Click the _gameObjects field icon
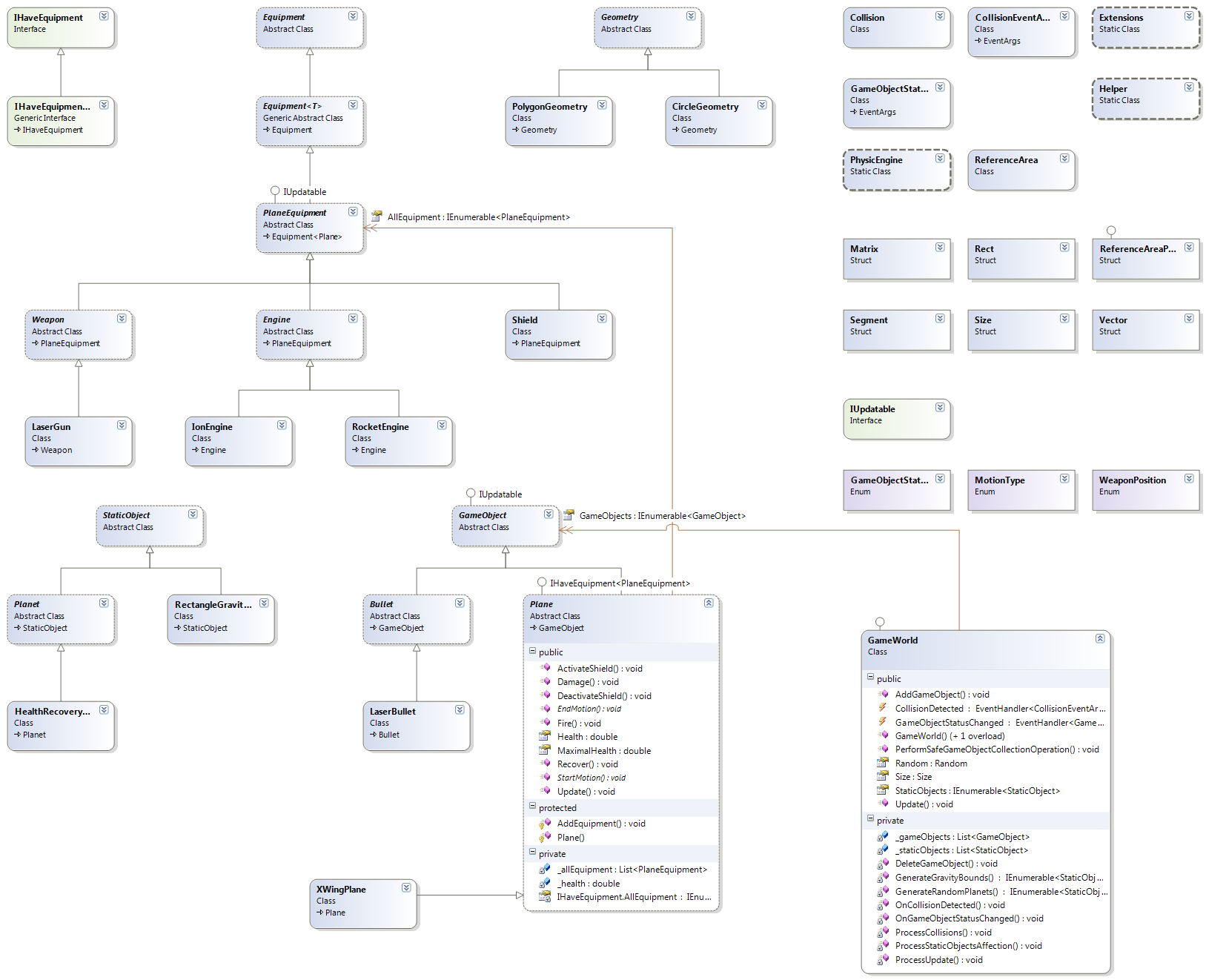Viewport: 1206px width, 980px height. [883, 836]
